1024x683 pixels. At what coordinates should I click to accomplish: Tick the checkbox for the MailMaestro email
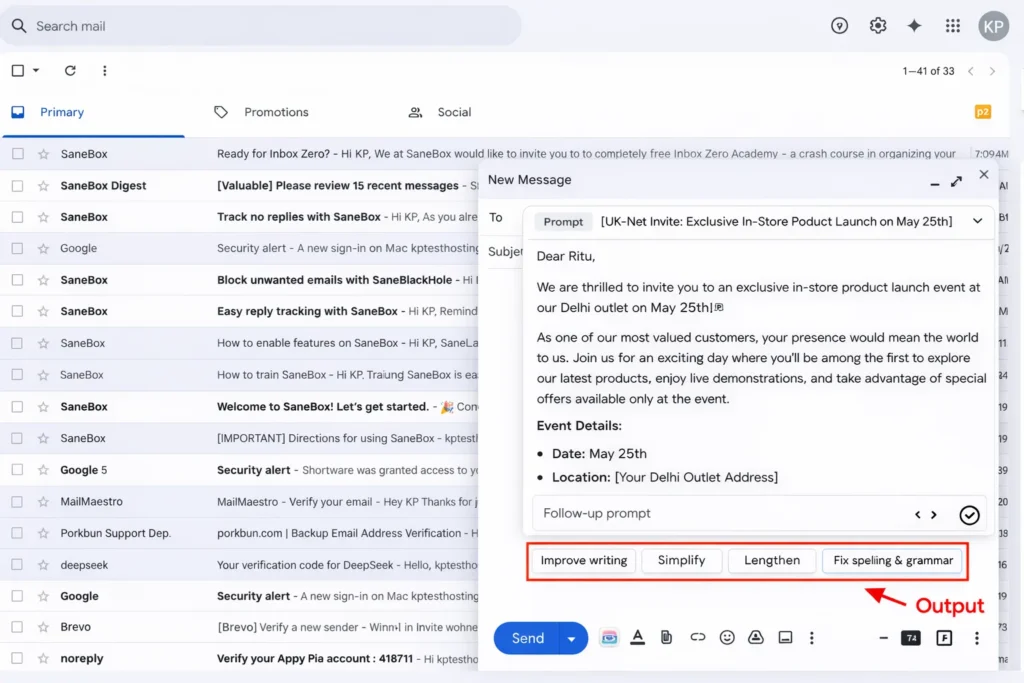pos(18,501)
